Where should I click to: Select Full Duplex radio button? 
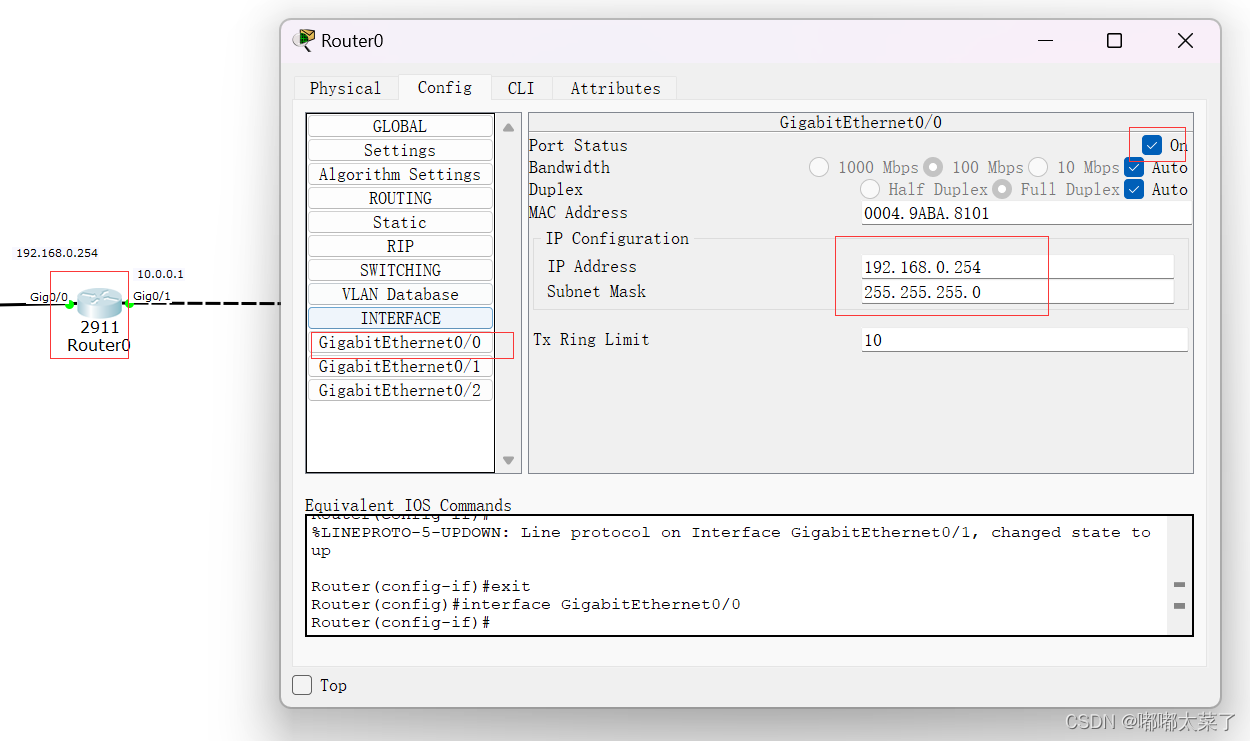coord(1002,189)
